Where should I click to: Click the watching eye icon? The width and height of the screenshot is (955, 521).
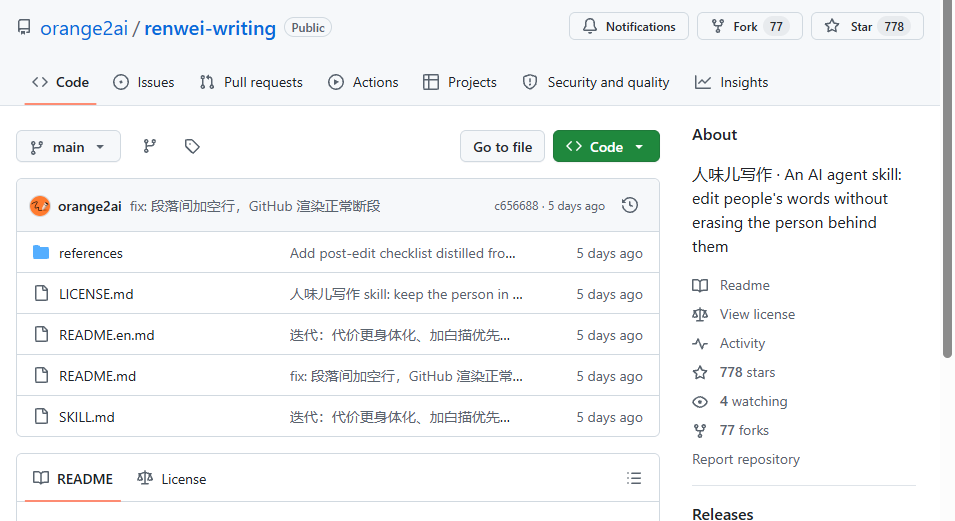pos(700,402)
